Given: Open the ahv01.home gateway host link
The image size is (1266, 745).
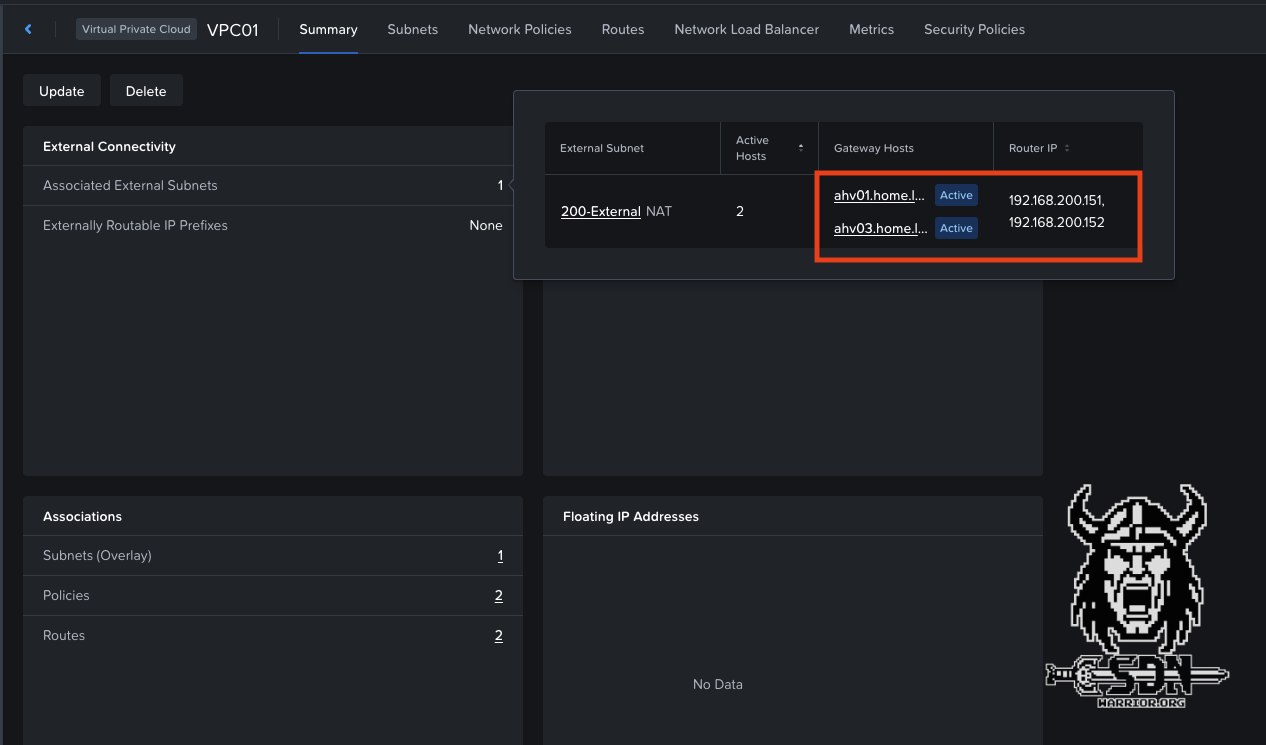Looking at the screenshot, I should pos(879,195).
